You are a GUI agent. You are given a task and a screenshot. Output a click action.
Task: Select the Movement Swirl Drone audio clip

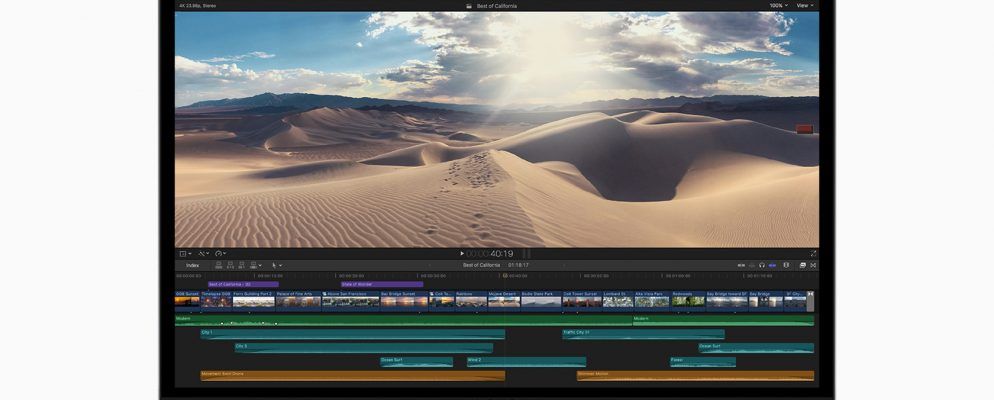[353, 376]
